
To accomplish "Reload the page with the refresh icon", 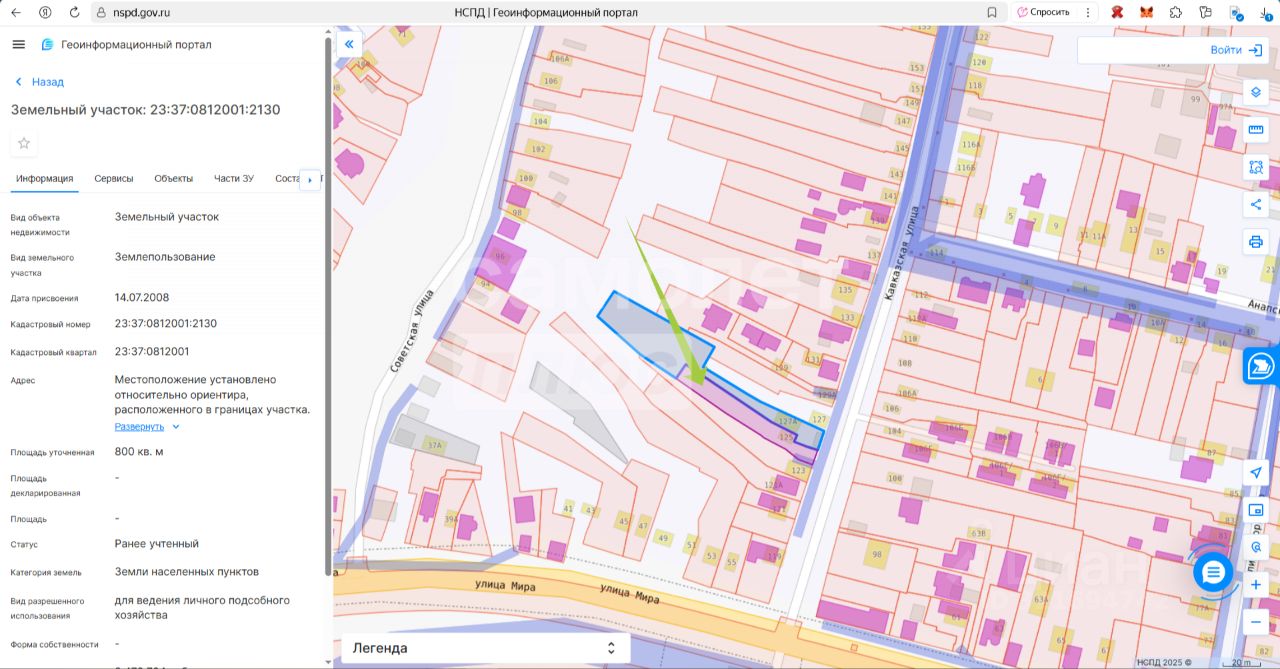I will 75,12.
